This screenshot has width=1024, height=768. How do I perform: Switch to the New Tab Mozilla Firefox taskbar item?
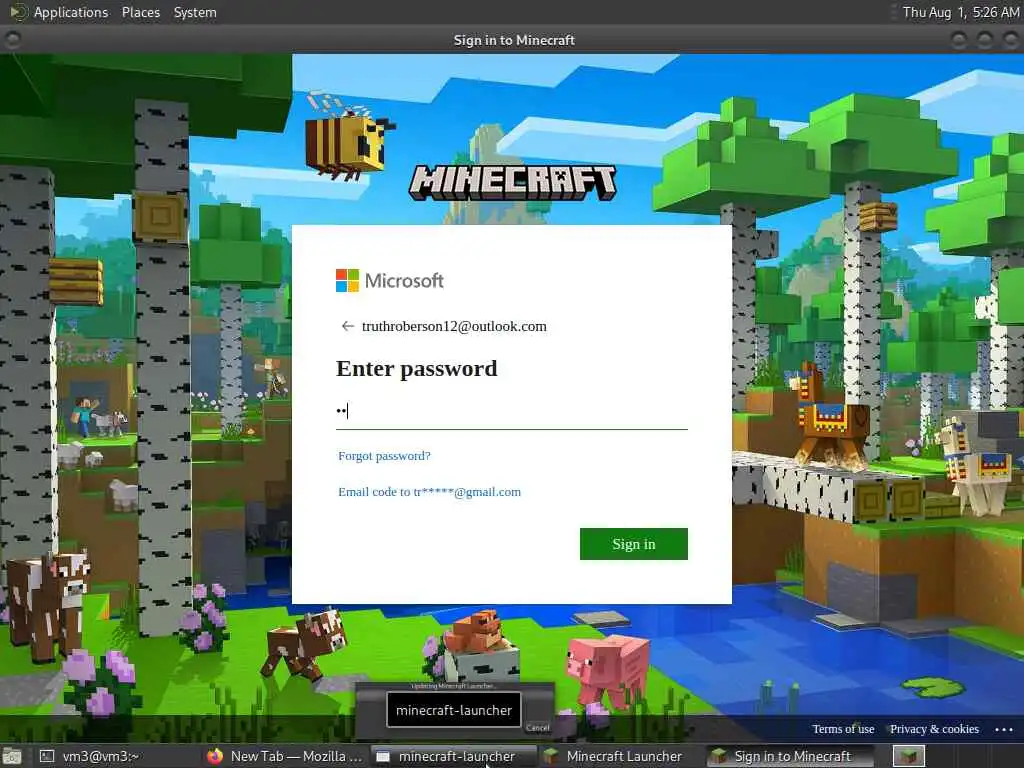tap(285, 756)
